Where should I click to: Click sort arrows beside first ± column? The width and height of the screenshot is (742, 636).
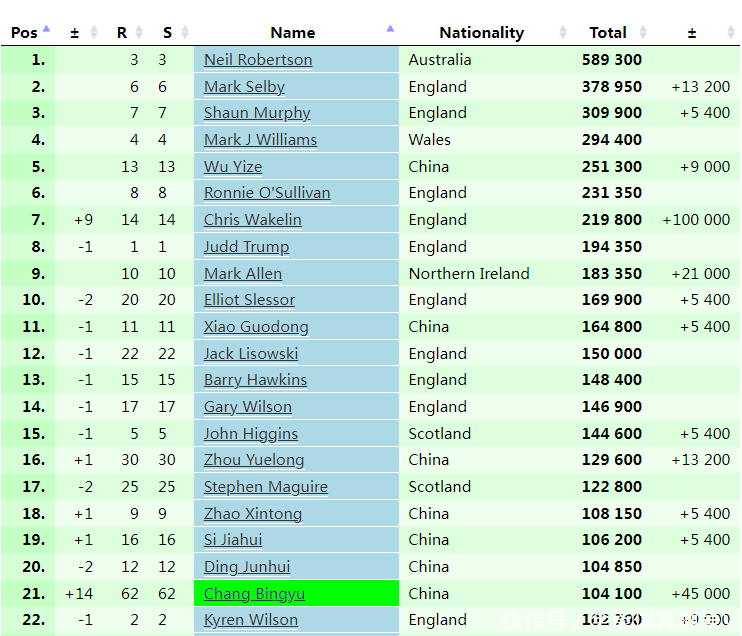click(x=94, y=32)
